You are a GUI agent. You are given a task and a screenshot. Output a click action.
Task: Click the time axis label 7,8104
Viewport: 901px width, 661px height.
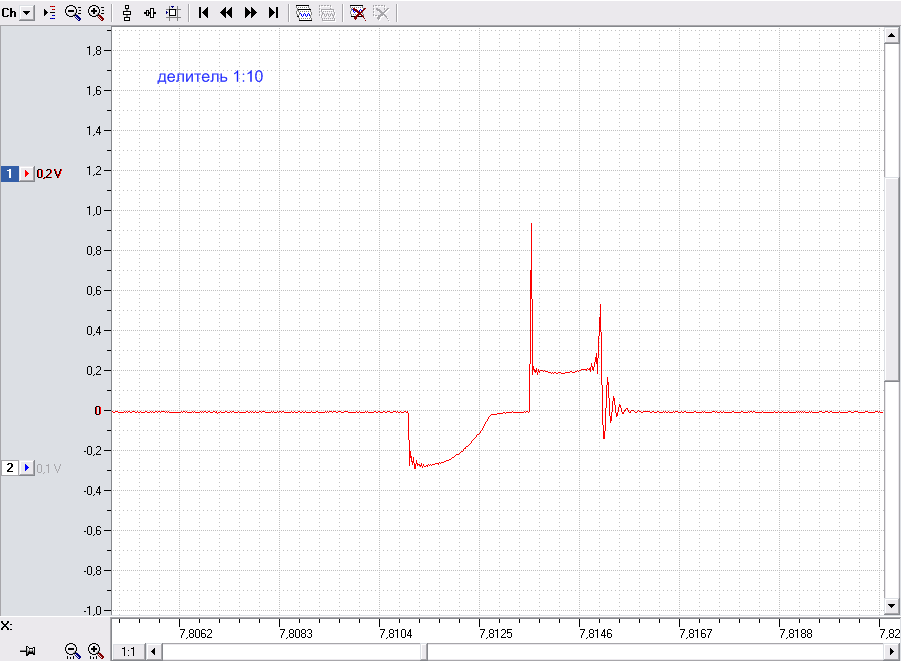pos(396,633)
